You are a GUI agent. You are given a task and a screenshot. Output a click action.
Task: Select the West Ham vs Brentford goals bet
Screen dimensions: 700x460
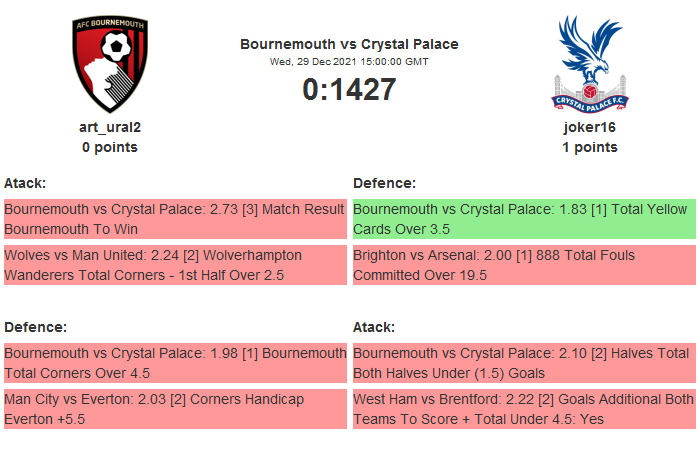click(x=524, y=409)
